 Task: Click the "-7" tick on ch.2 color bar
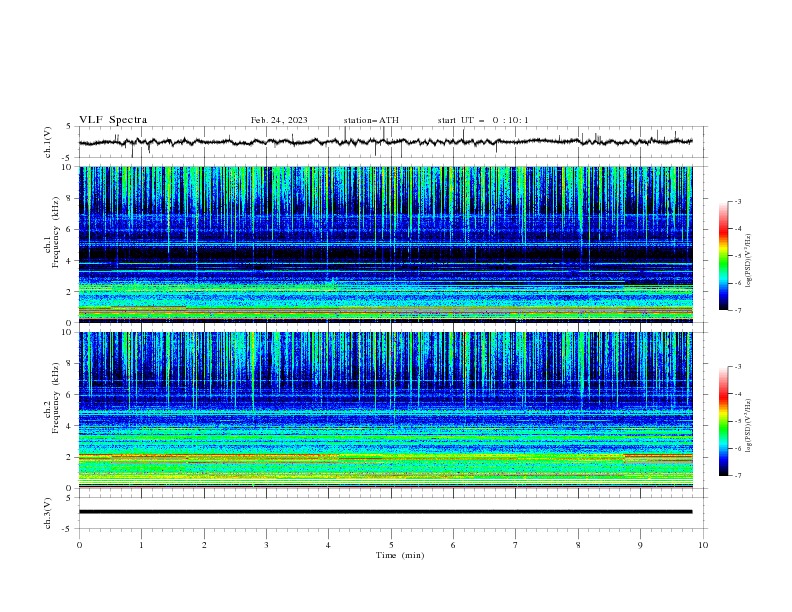[x=737, y=475]
